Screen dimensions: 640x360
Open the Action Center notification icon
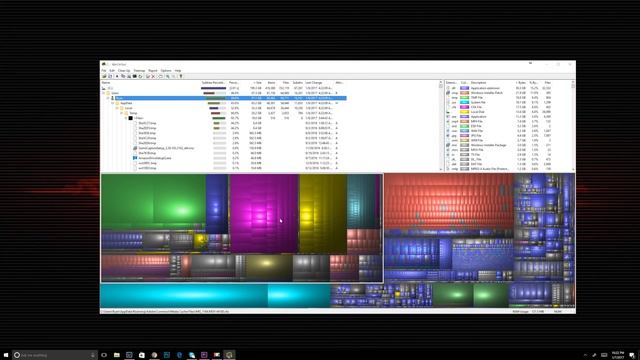coord(632,355)
